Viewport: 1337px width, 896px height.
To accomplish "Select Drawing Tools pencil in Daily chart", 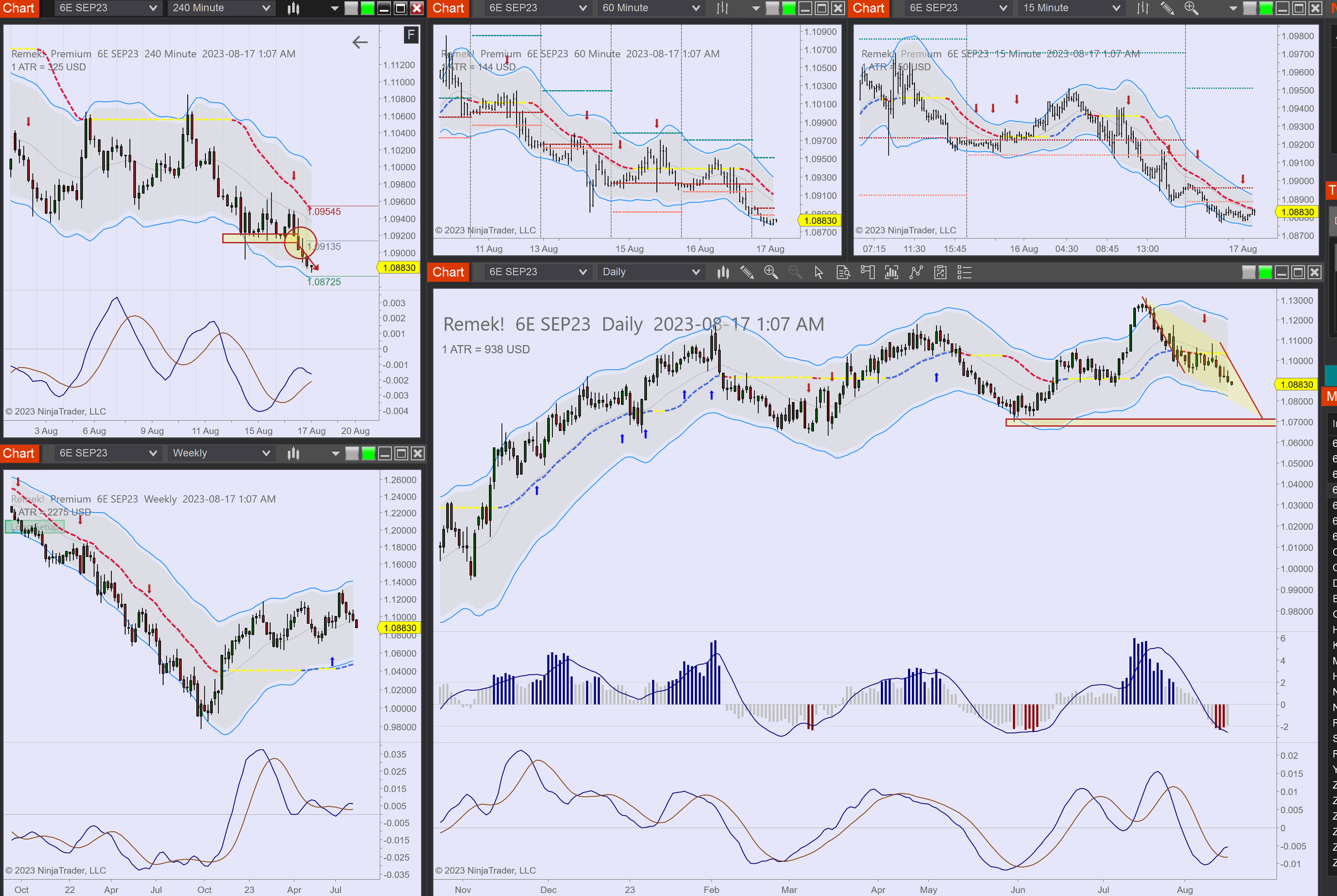I will (747, 273).
